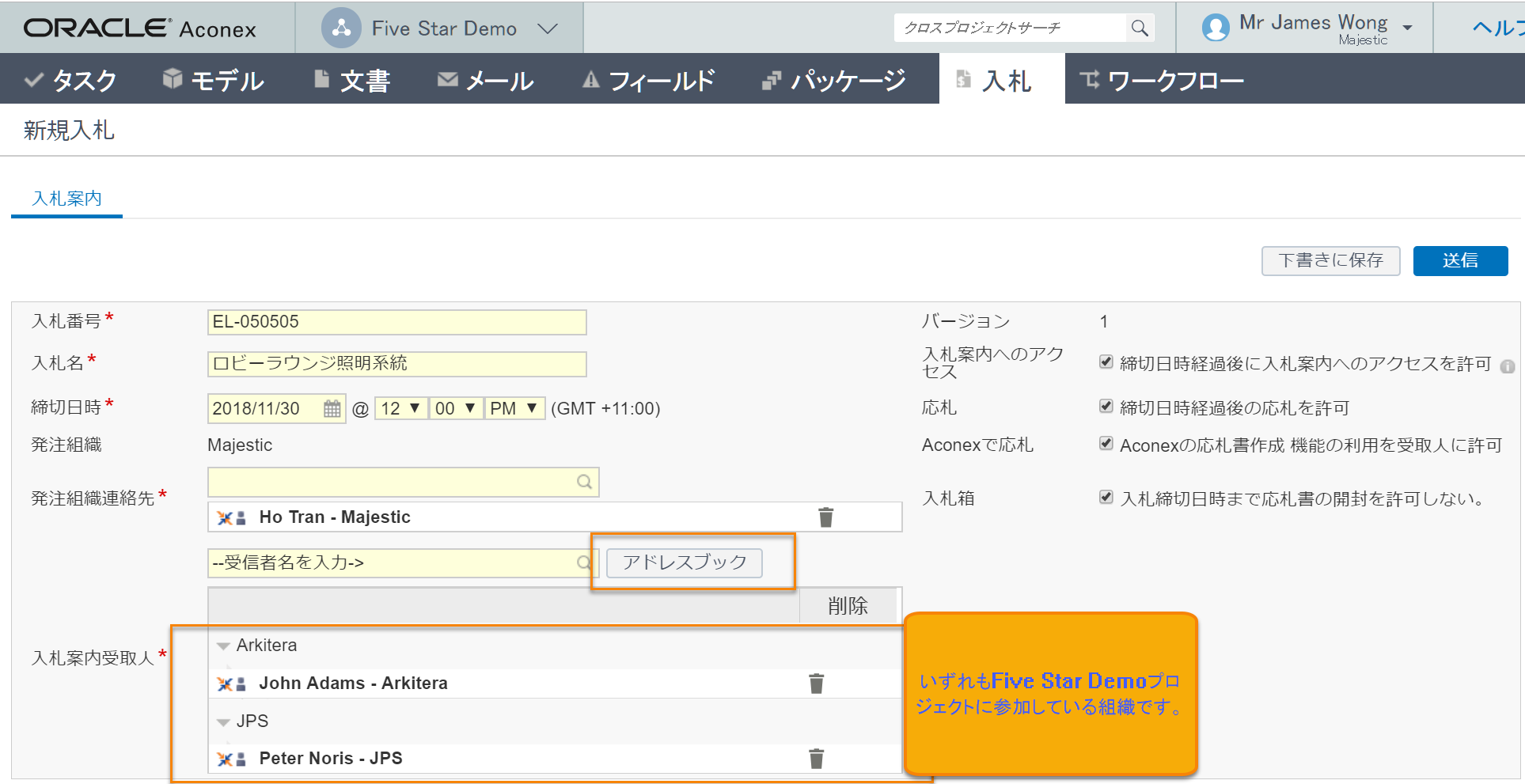Click the 入札番号 field EL-050505
The height and width of the screenshot is (784, 1525).
point(396,322)
